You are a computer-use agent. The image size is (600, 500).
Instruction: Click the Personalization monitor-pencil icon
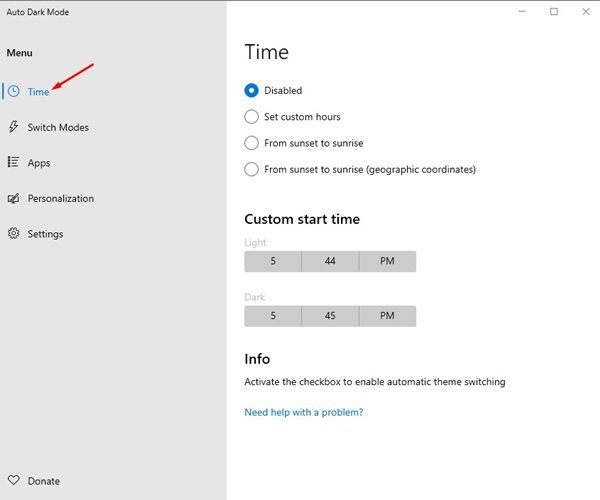click(x=13, y=198)
